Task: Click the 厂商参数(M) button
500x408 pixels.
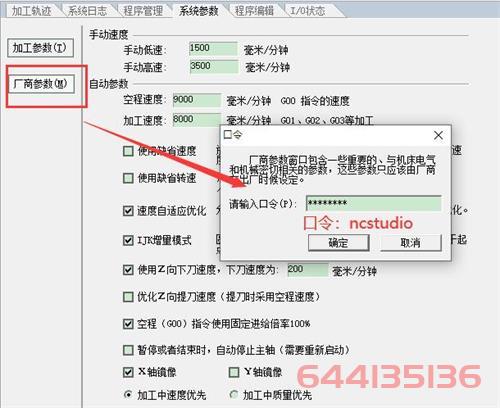Action: coord(41,84)
